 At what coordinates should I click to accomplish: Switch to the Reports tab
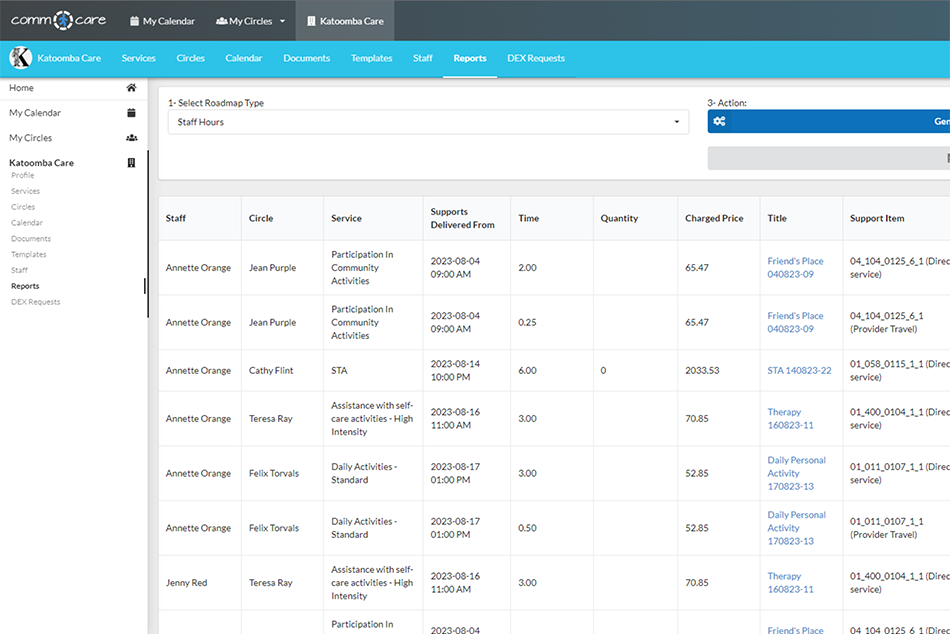(x=469, y=58)
